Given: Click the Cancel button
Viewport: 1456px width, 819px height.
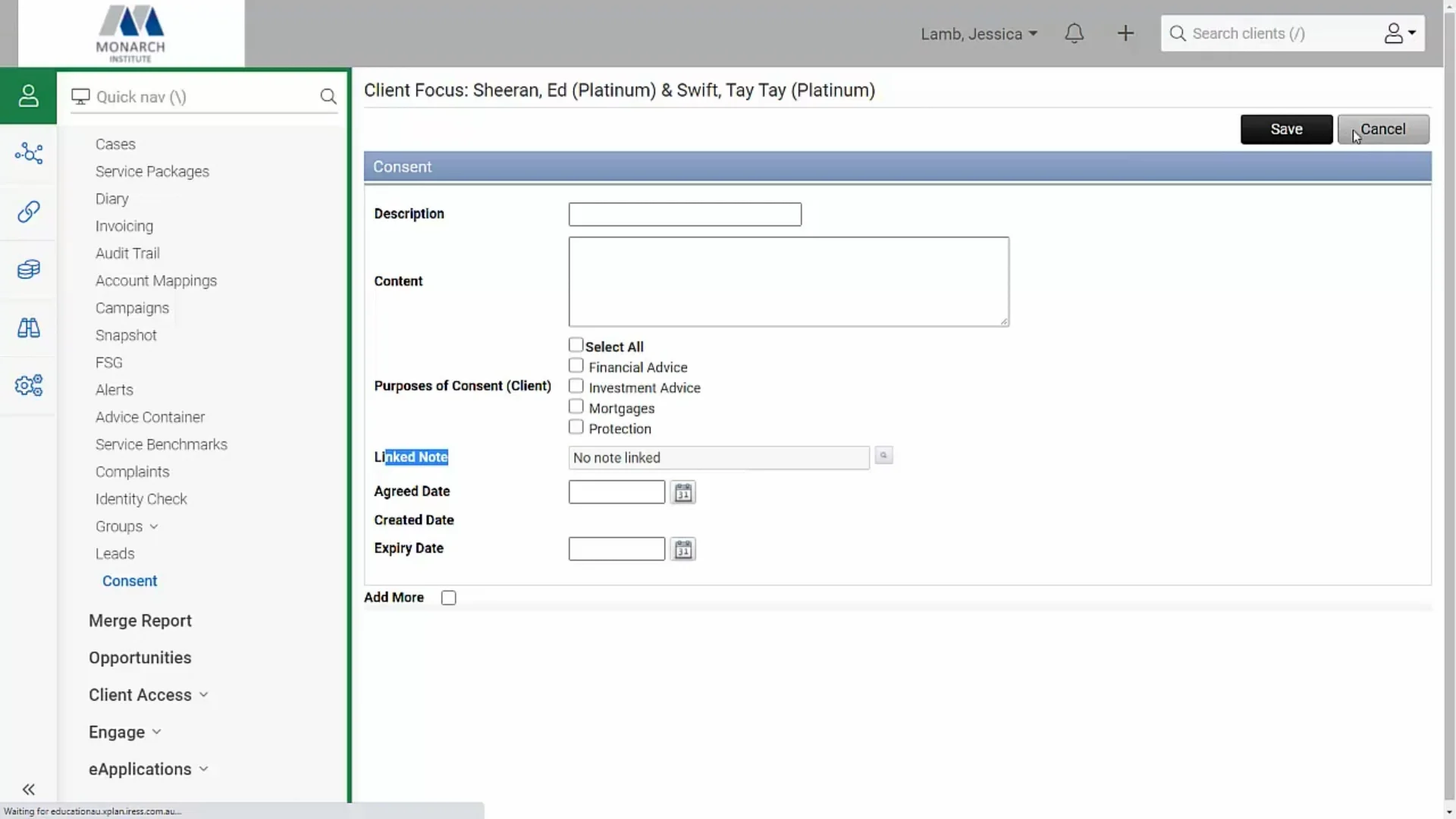Looking at the screenshot, I should (1383, 130).
